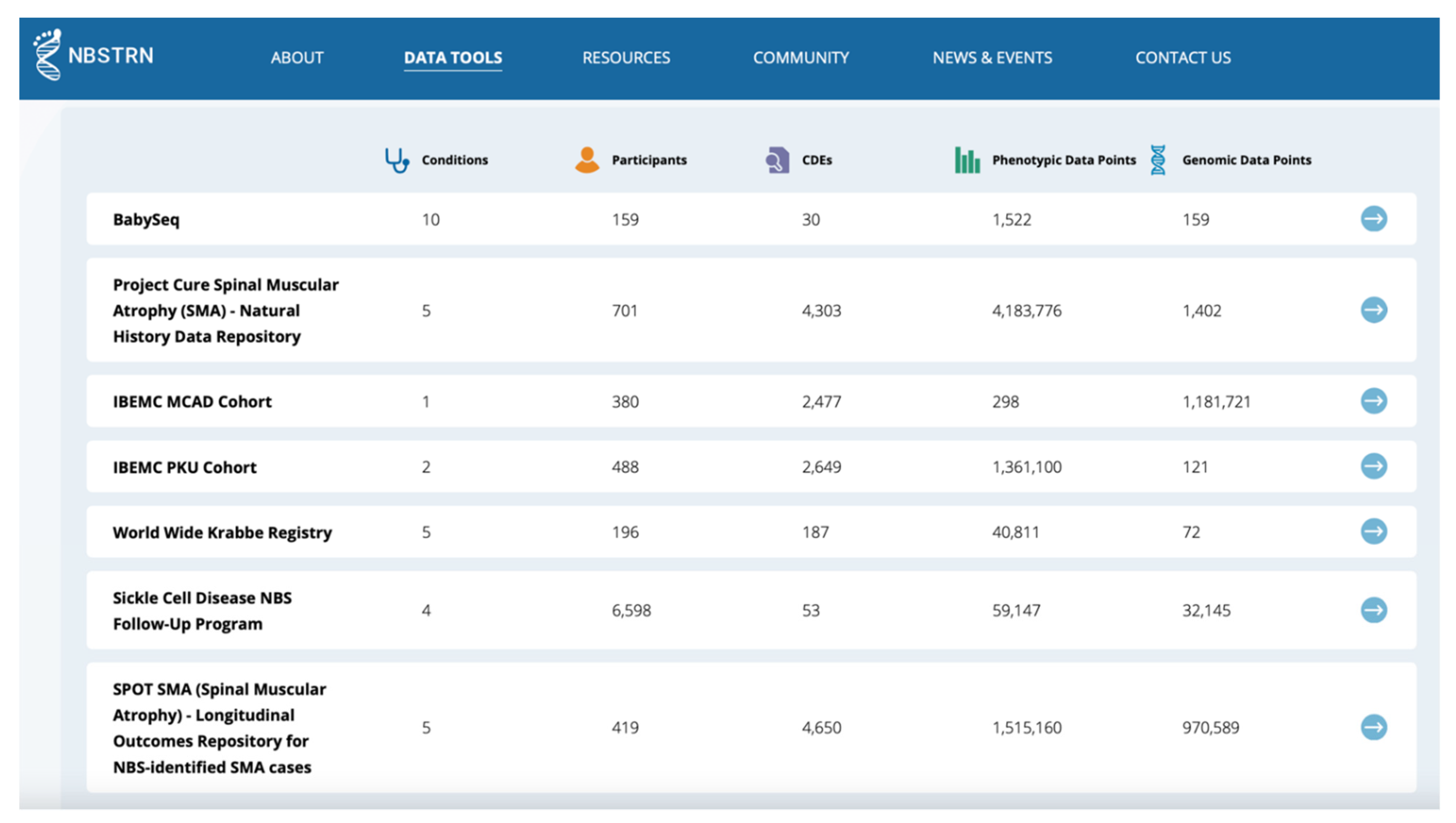Image resolution: width=1456 pixels, height=823 pixels.
Task: Click the orange Participants person icon
Action: point(587,160)
